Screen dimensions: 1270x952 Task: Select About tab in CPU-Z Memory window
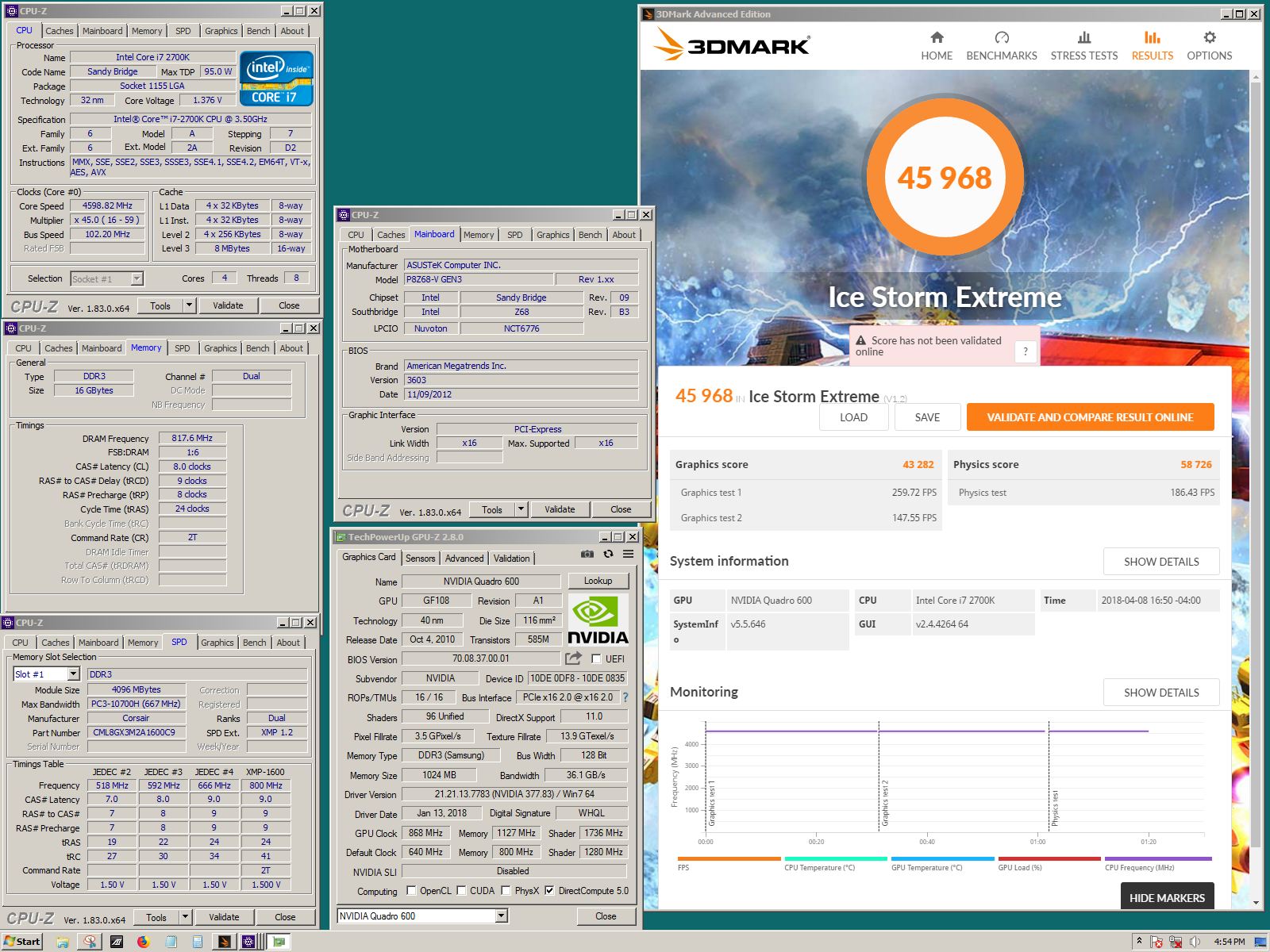[x=291, y=348]
